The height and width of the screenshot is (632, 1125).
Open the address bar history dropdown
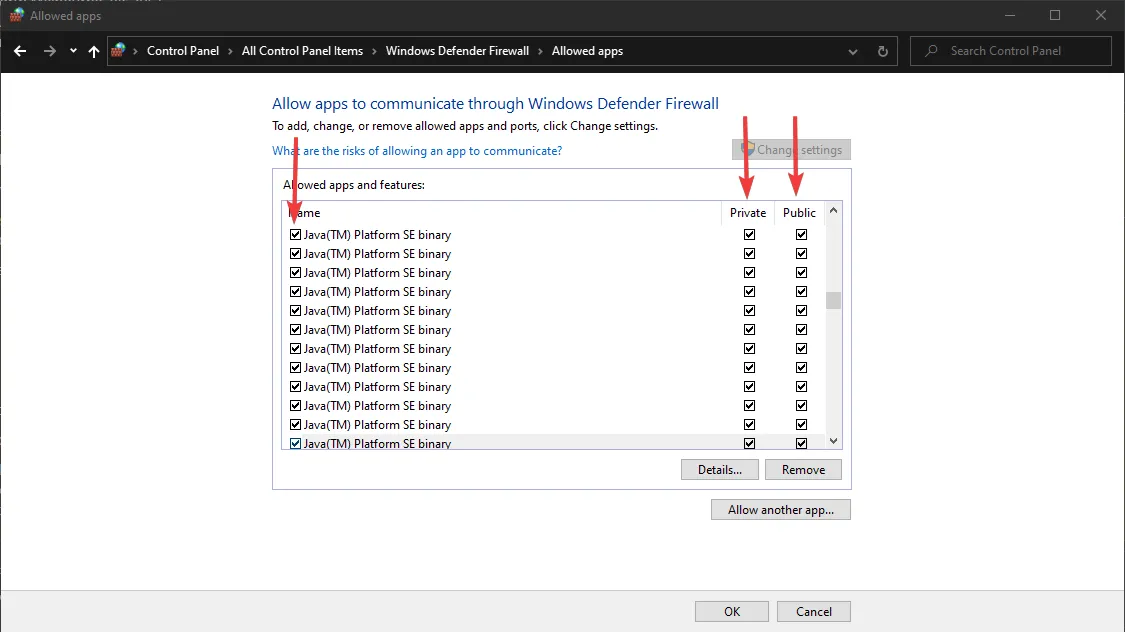852,52
